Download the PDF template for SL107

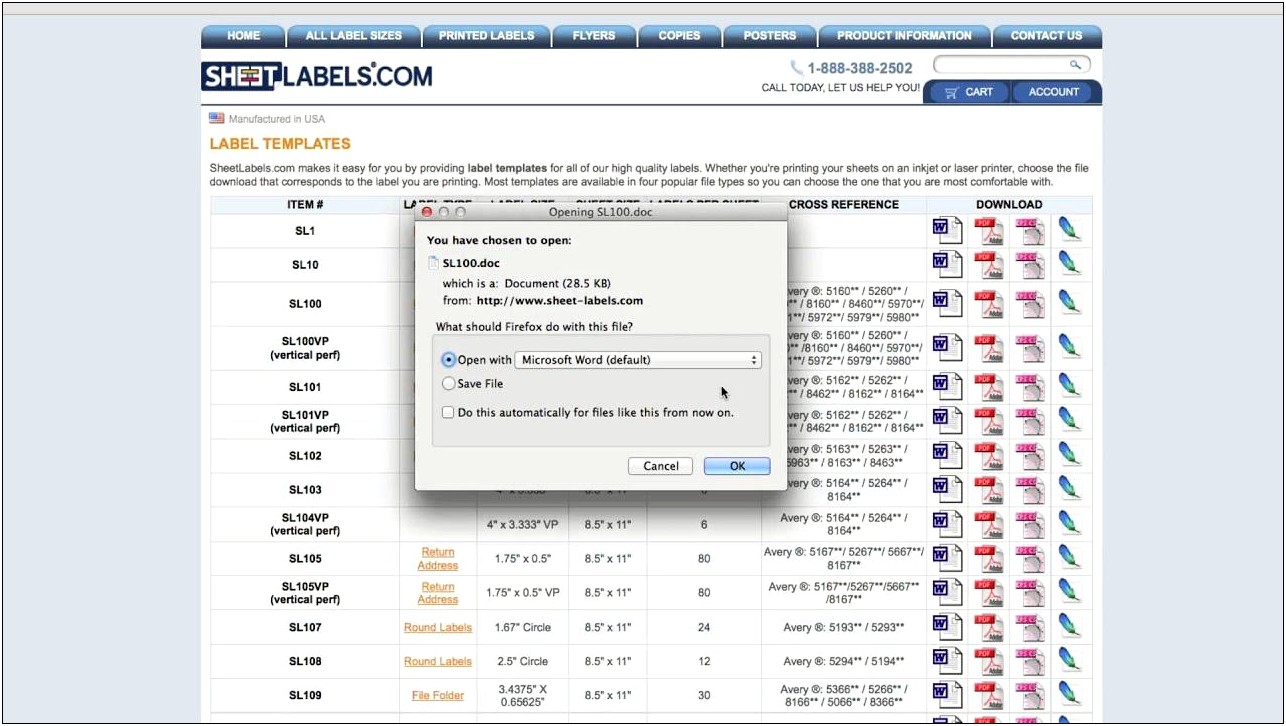(x=989, y=627)
